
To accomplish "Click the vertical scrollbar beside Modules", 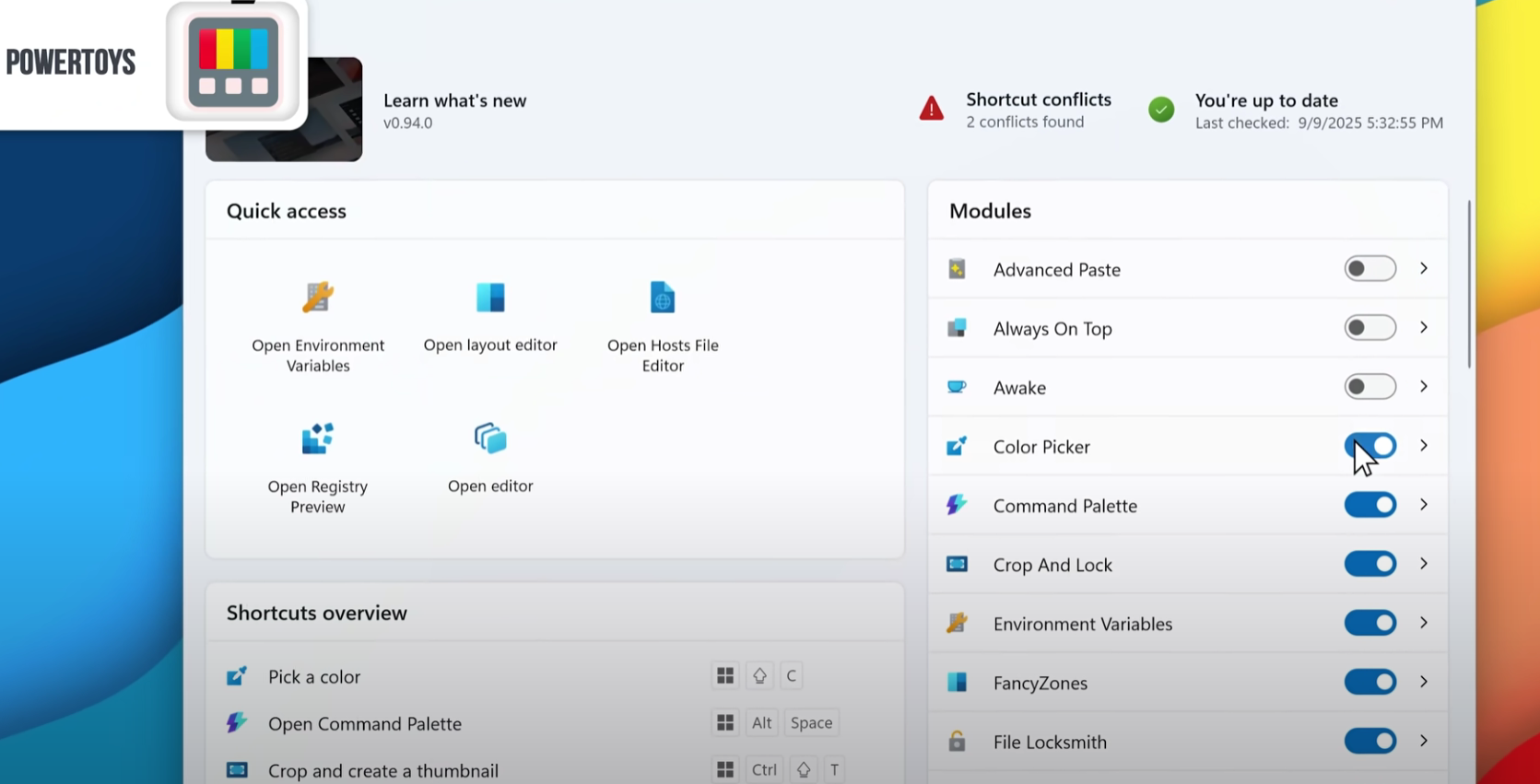I will click(1468, 286).
